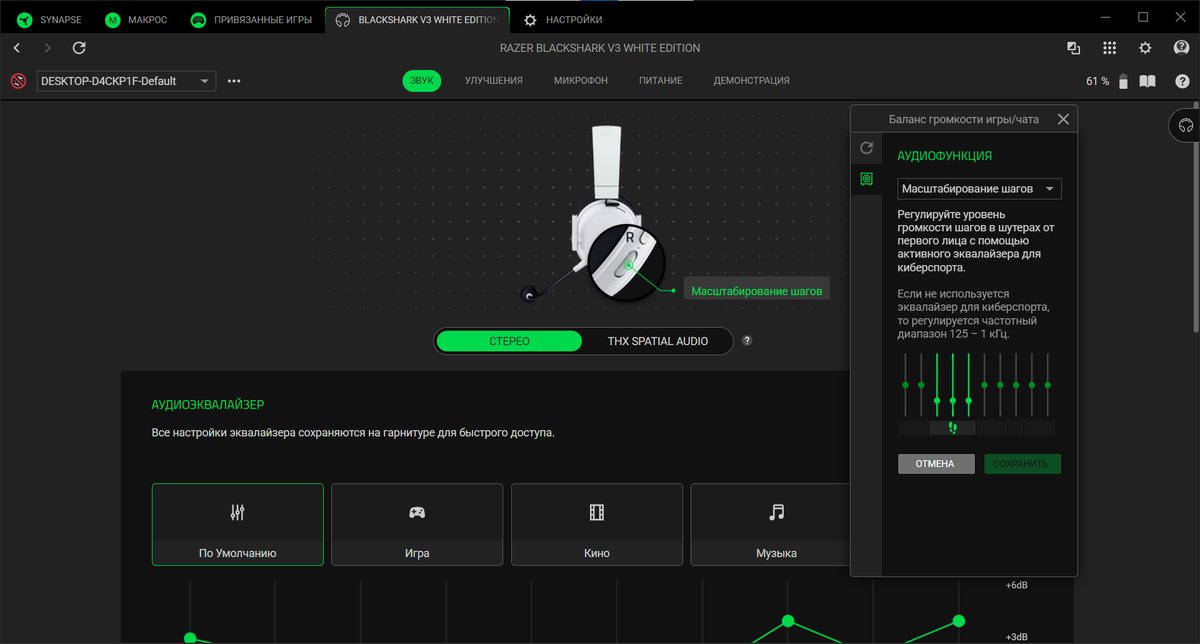Open the Synapse tab

point(50,19)
